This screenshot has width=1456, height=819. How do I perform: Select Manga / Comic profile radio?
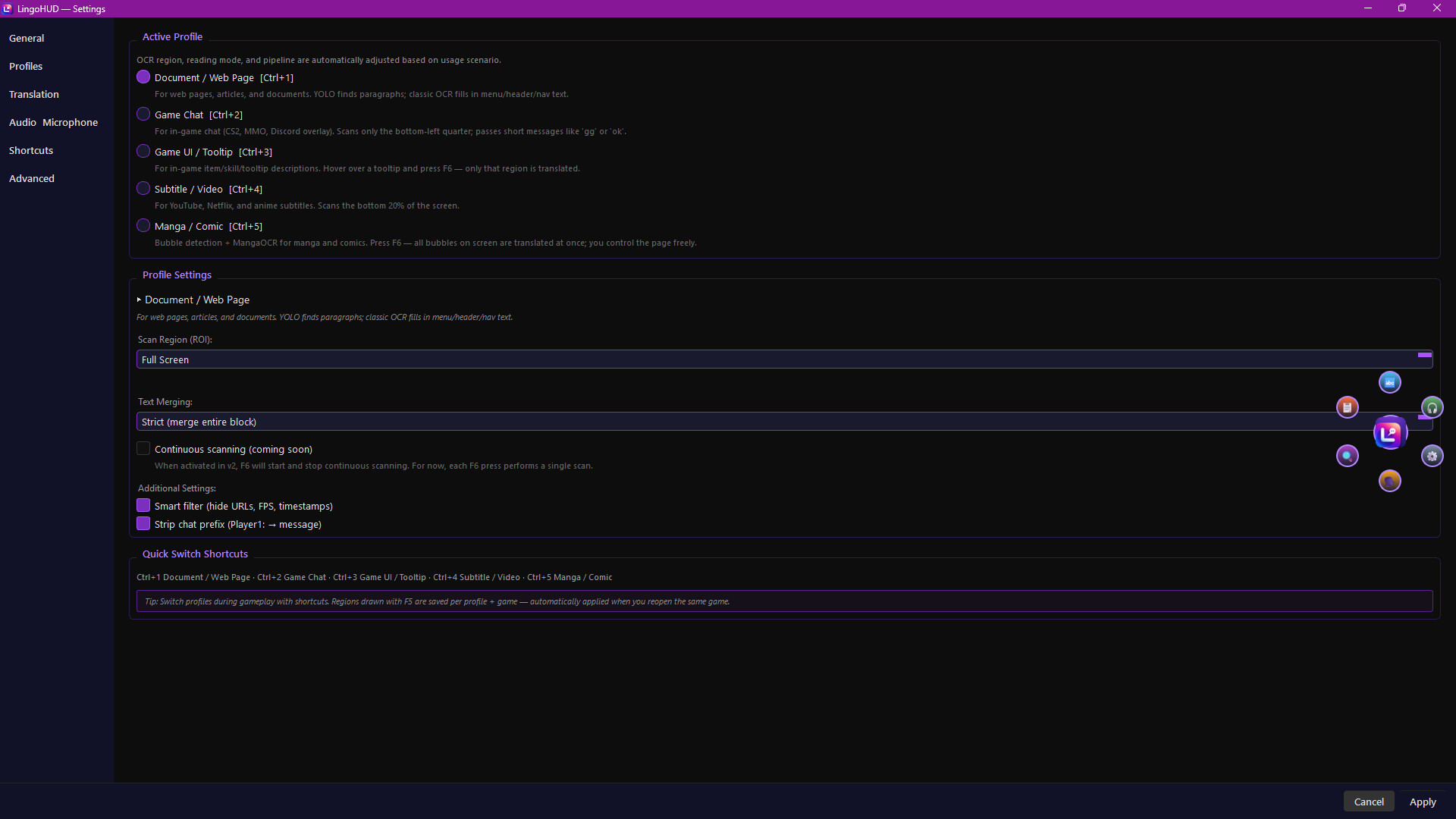(x=143, y=226)
